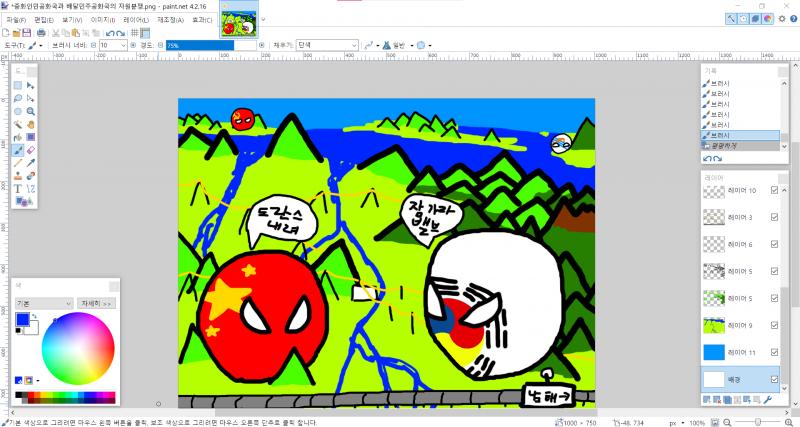Select the Eraser tool
Image resolution: width=800 pixels, height=427 pixels.
pos(31,150)
